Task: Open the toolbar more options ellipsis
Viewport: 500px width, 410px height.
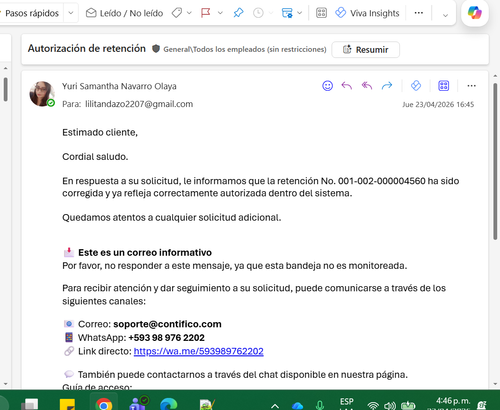Action: coord(419,13)
